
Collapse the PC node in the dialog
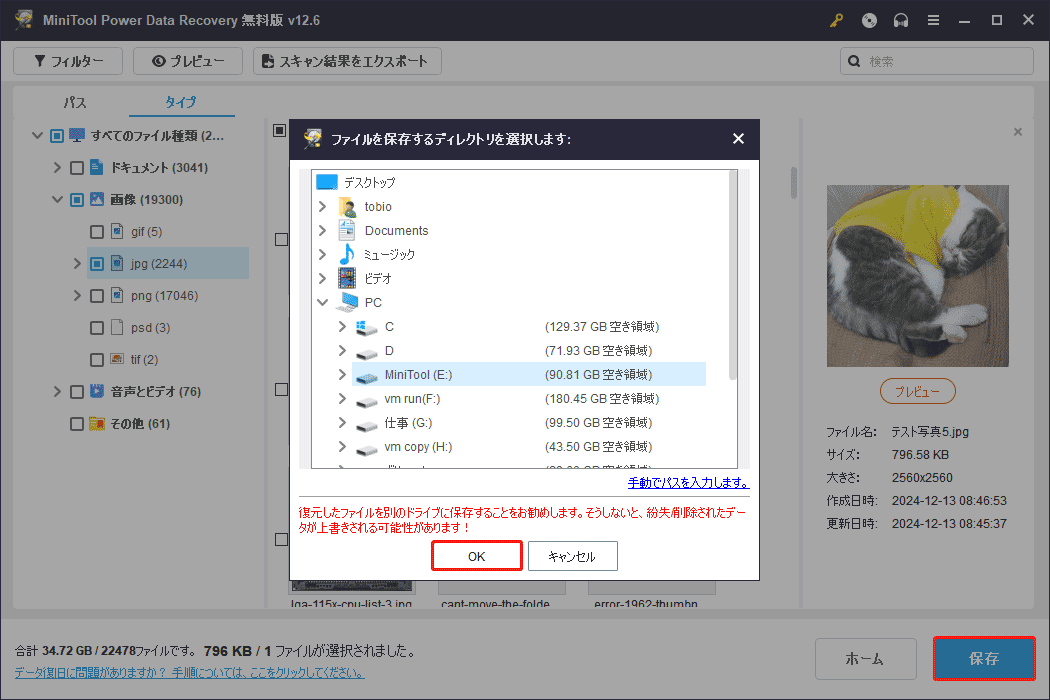pos(323,302)
